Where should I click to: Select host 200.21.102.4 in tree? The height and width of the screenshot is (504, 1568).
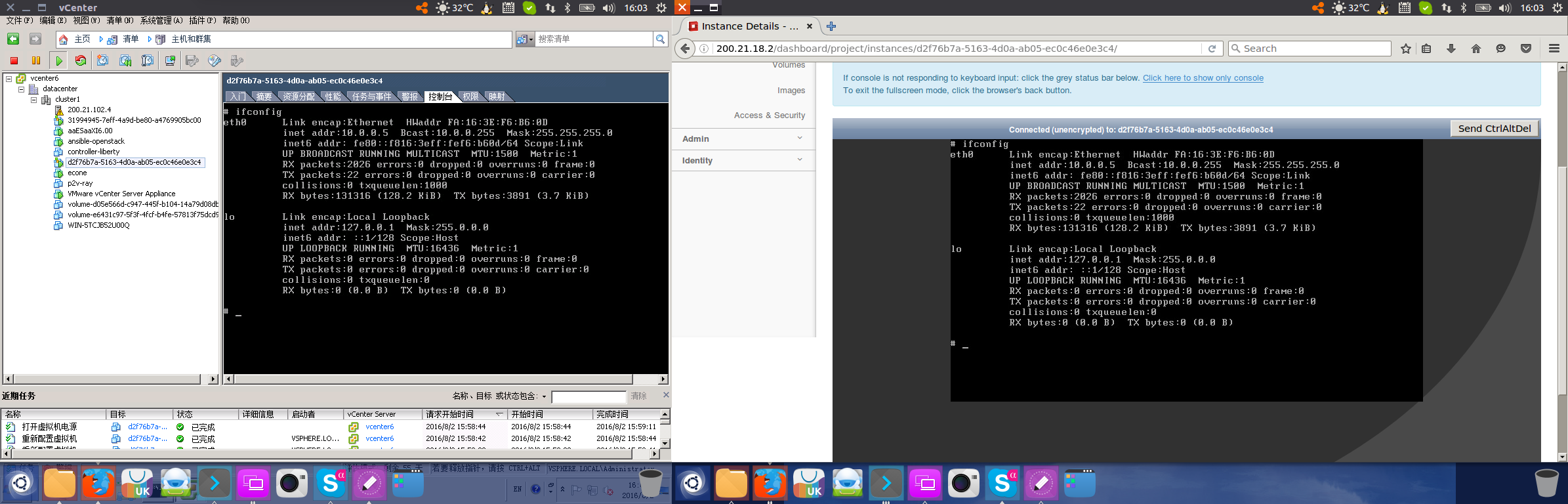click(x=89, y=110)
